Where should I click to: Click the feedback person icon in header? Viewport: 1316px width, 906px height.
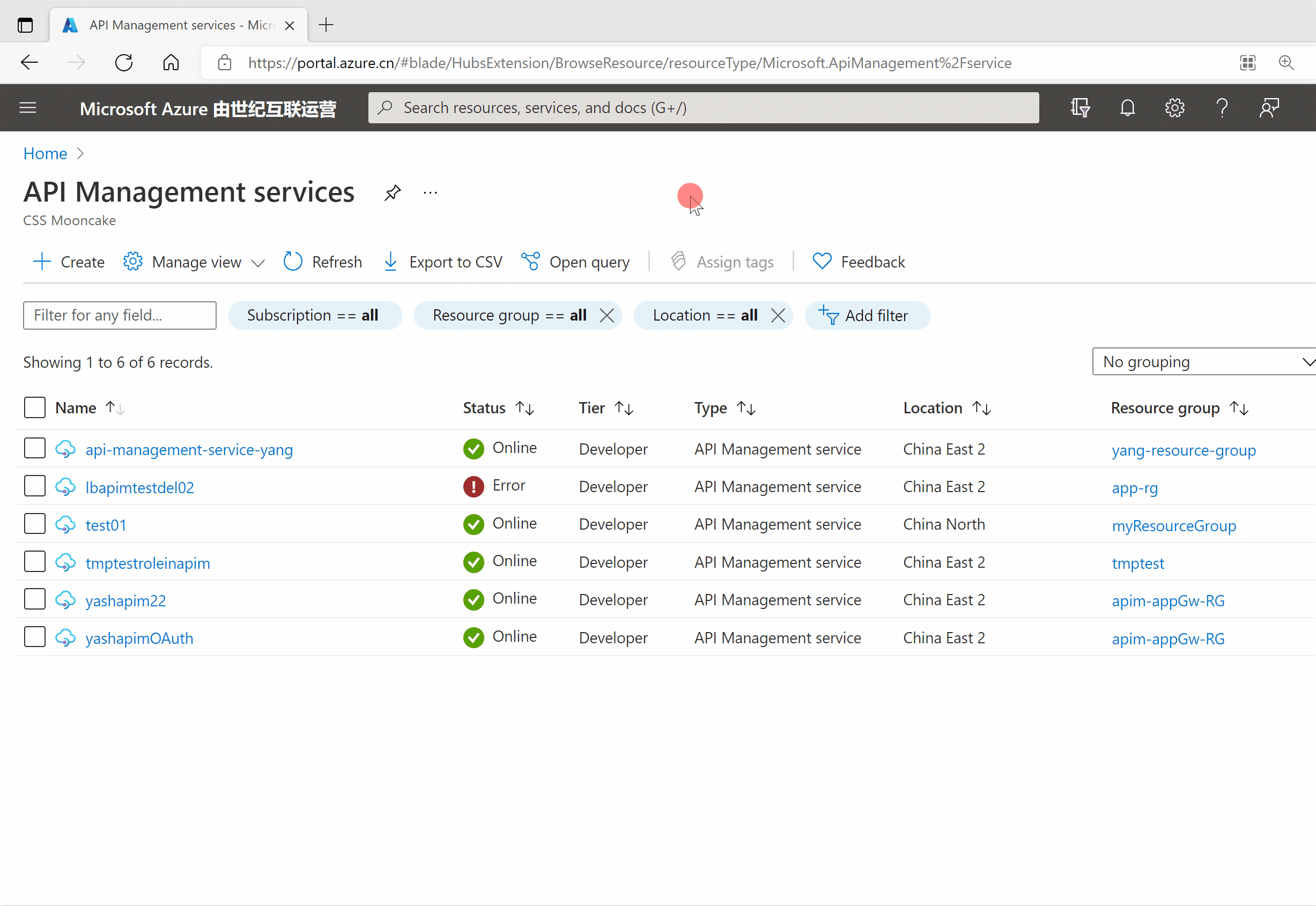[1269, 108]
